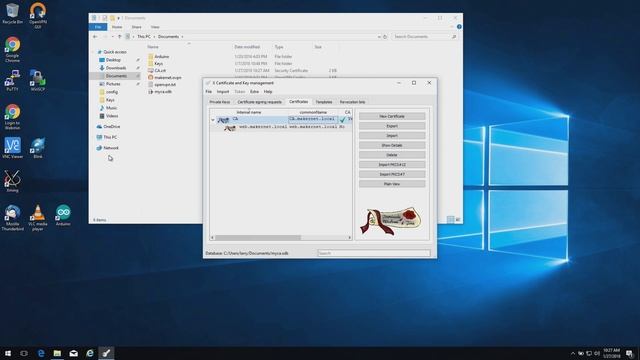Click the Import button in XCA
This screenshot has width=640, height=360.
click(392, 136)
